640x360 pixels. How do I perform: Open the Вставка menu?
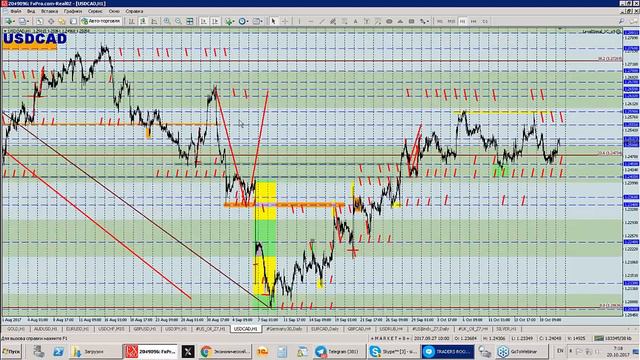click(x=49, y=11)
